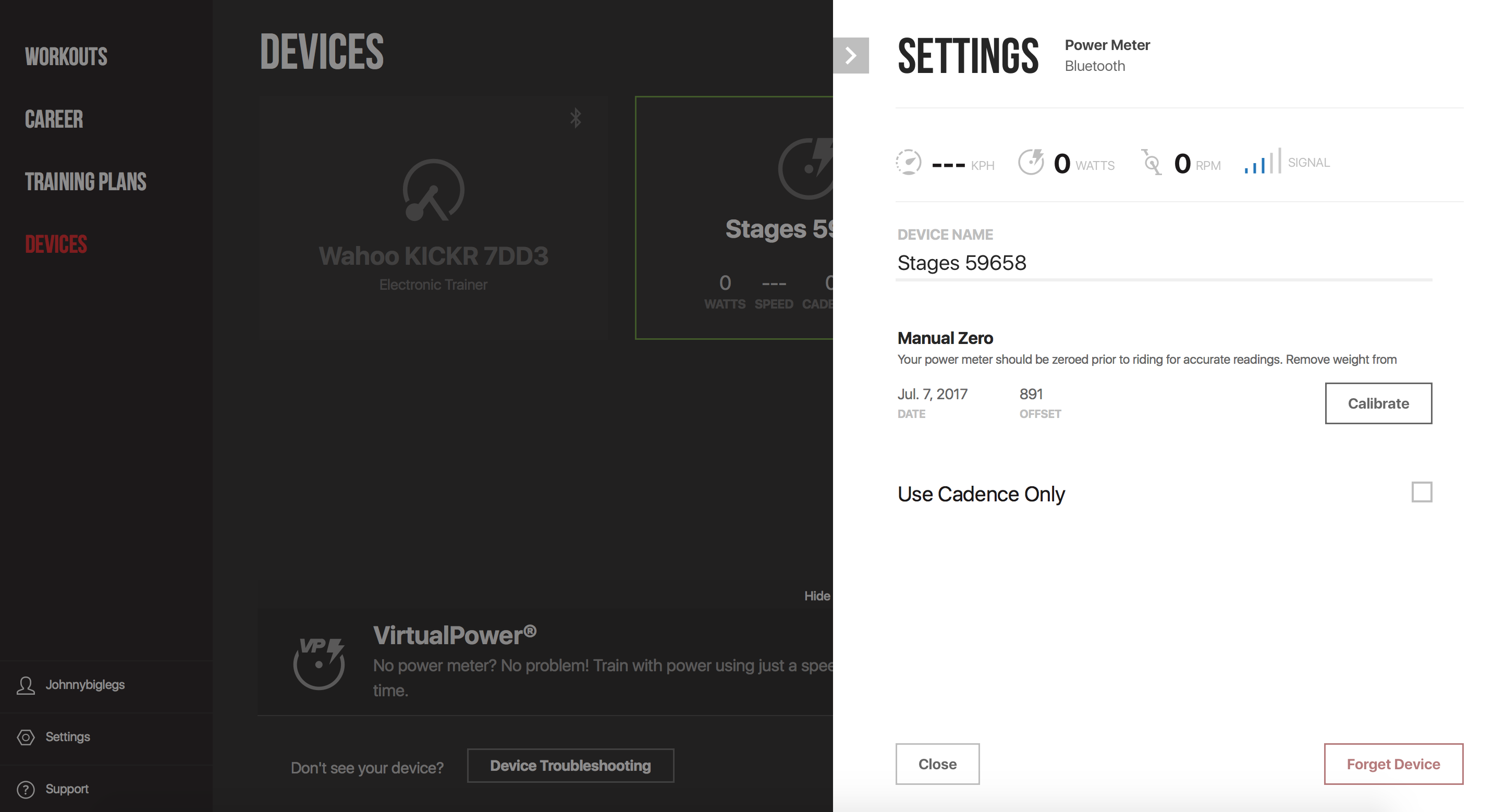Image resolution: width=1493 pixels, height=812 pixels.
Task: Calibrate the power meter
Action: coord(1378,403)
